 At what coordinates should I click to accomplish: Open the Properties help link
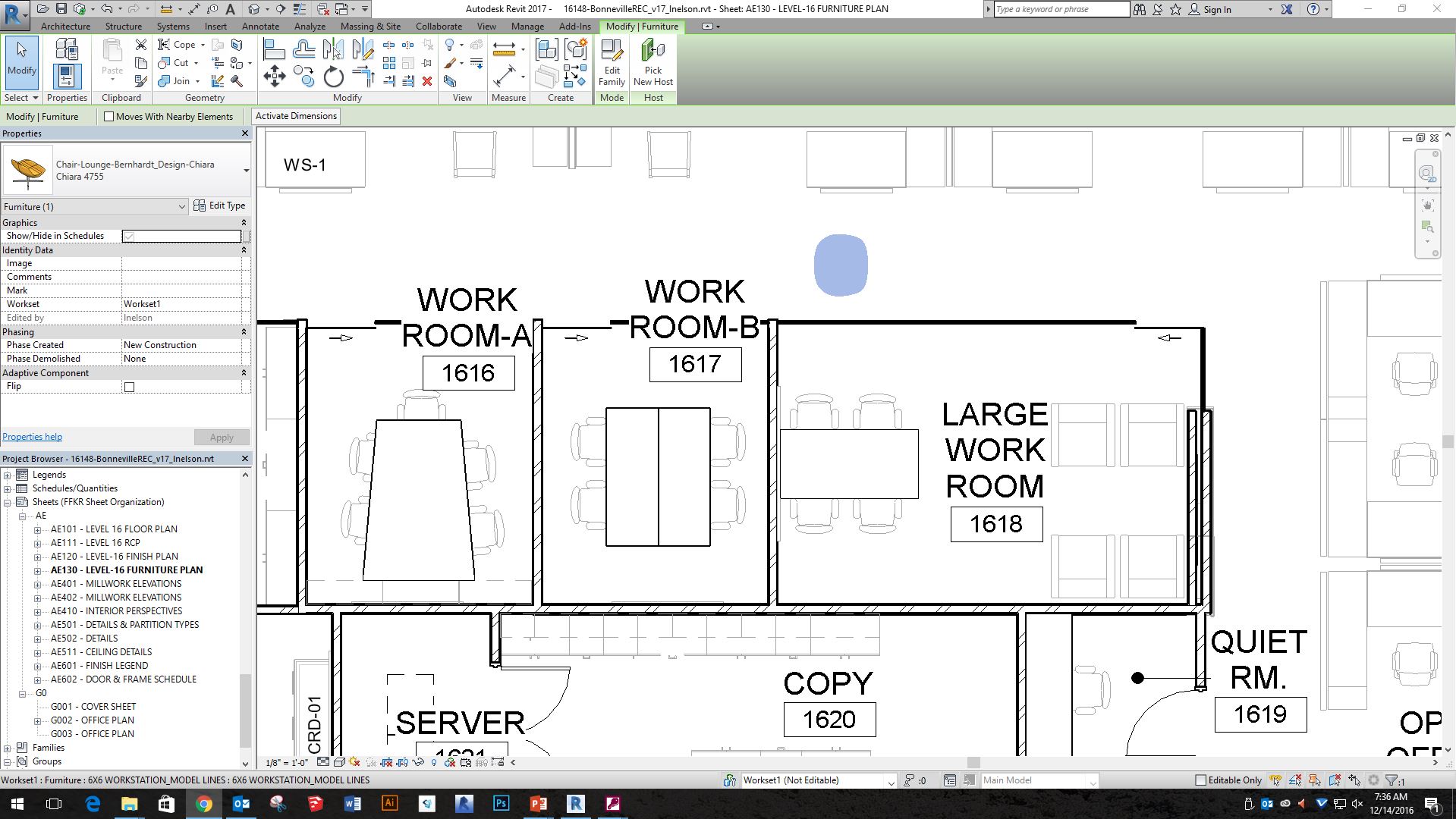tap(32, 436)
